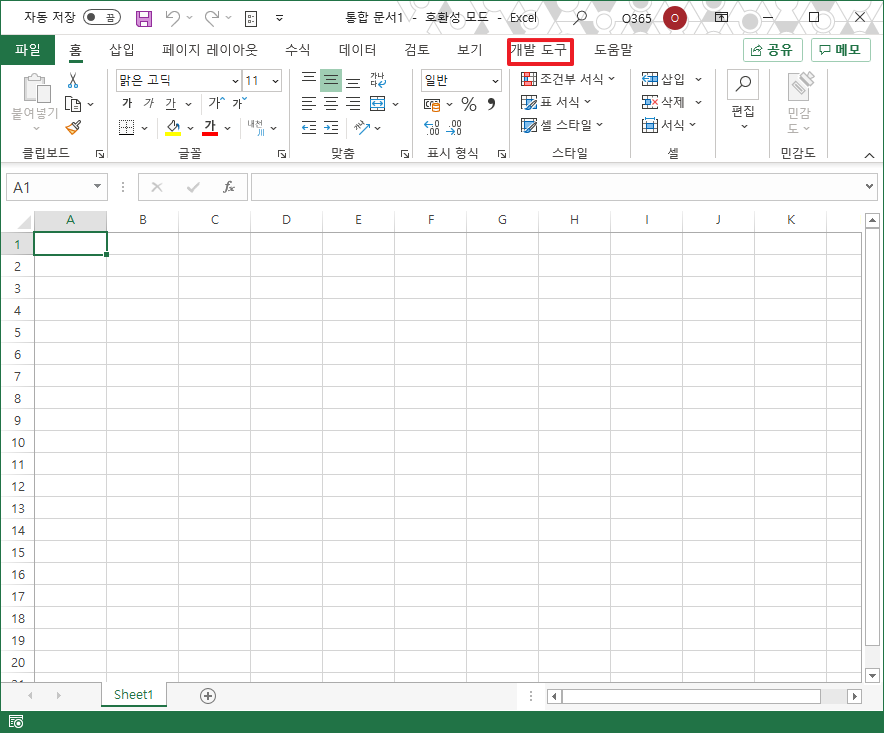Open the Developer (개발 도구) tab
Image resolution: width=884 pixels, height=733 pixels.
click(539, 50)
